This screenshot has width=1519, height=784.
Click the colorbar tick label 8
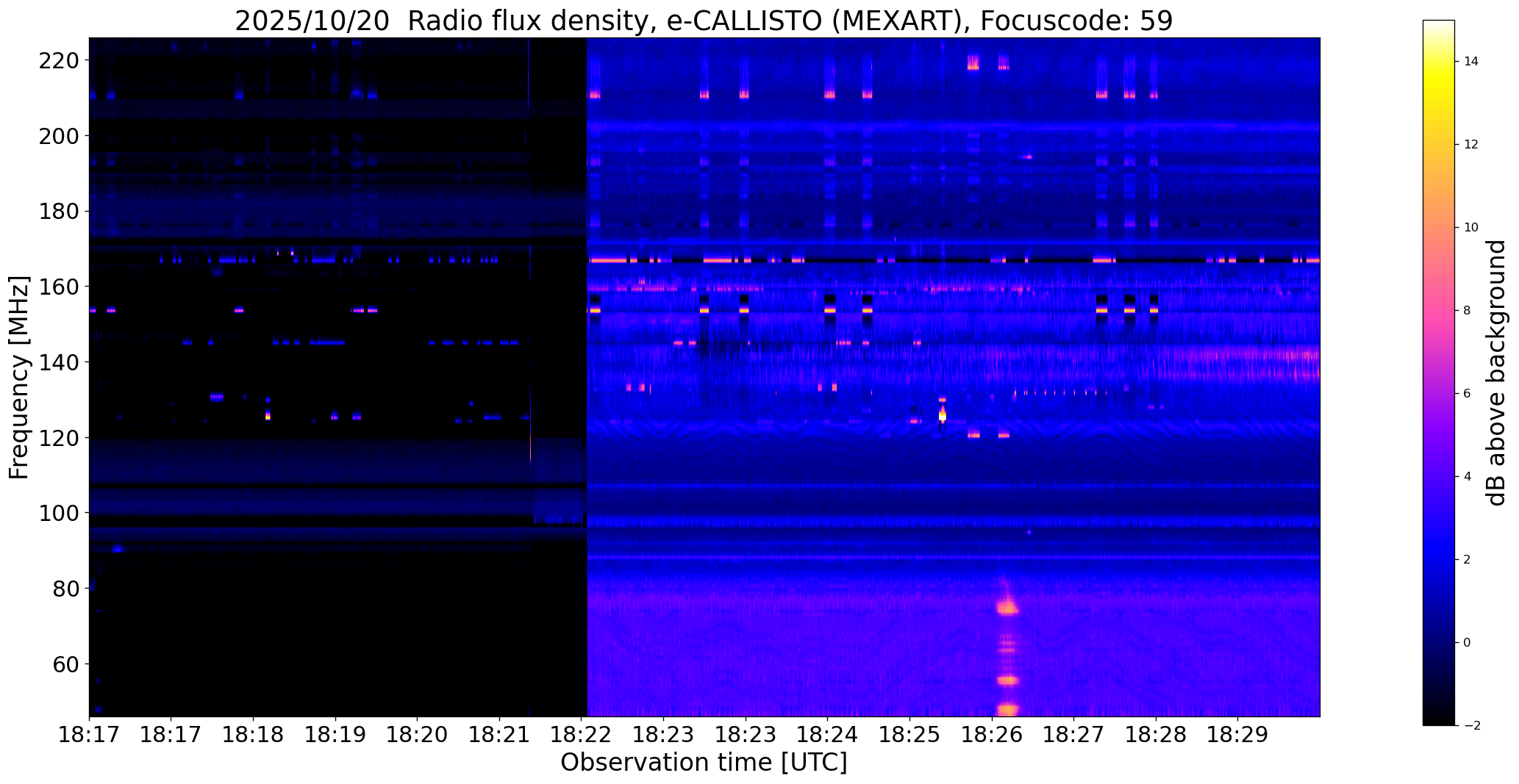pos(1468,311)
